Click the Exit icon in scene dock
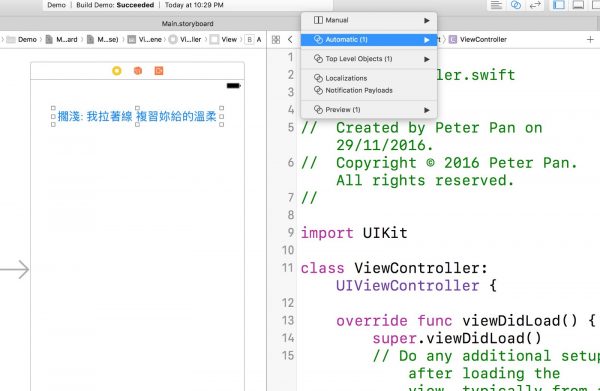The width and height of the screenshot is (600, 391). tap(159, 71)
